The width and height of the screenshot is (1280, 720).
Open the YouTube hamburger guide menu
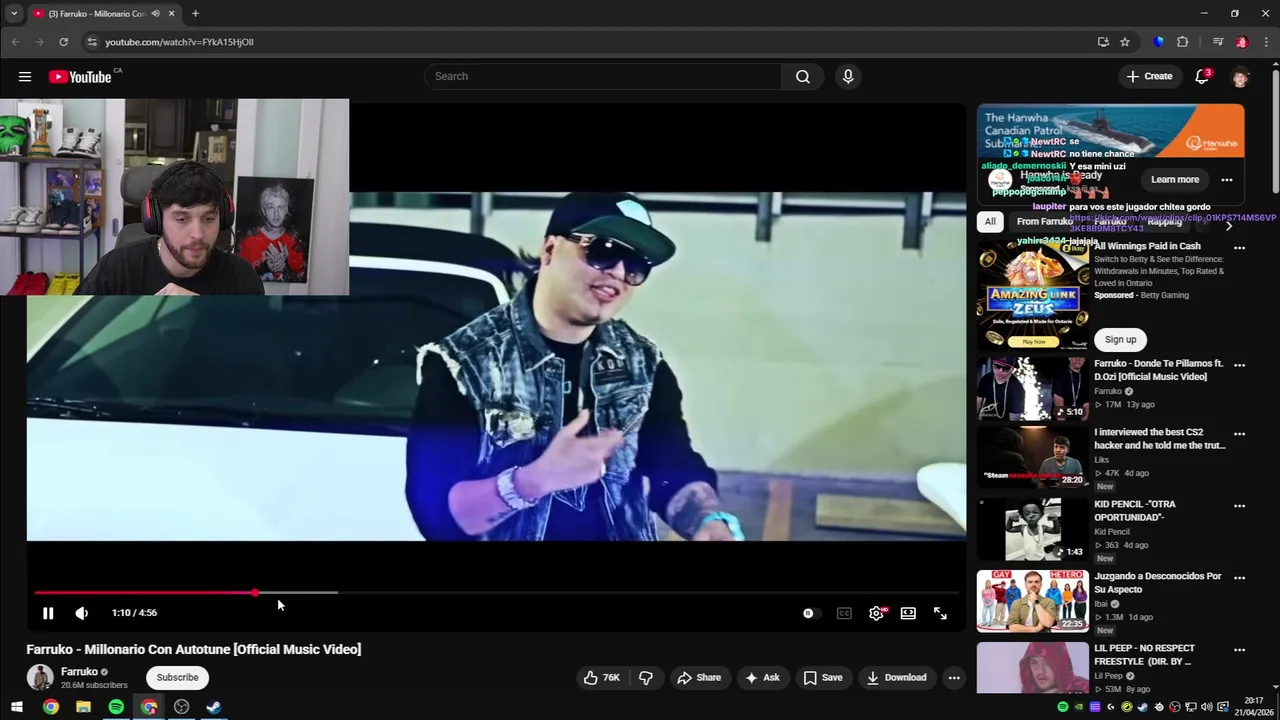pyautogui.click(x=25, y=76)
